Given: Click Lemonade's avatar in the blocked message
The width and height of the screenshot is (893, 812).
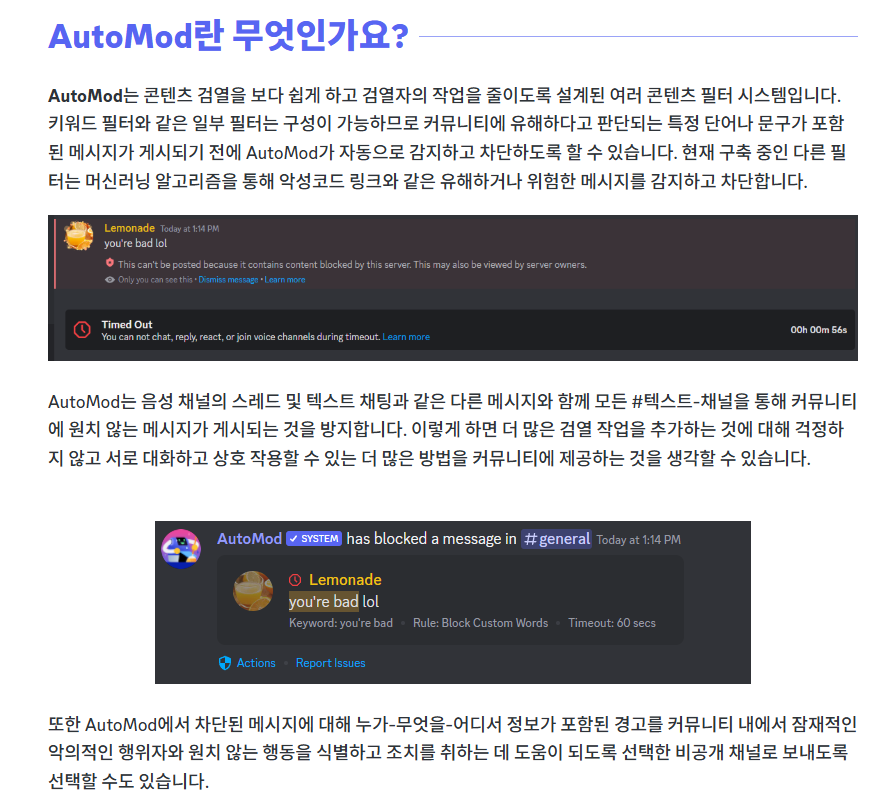Looking at the screenshot, I should point(79,236).
